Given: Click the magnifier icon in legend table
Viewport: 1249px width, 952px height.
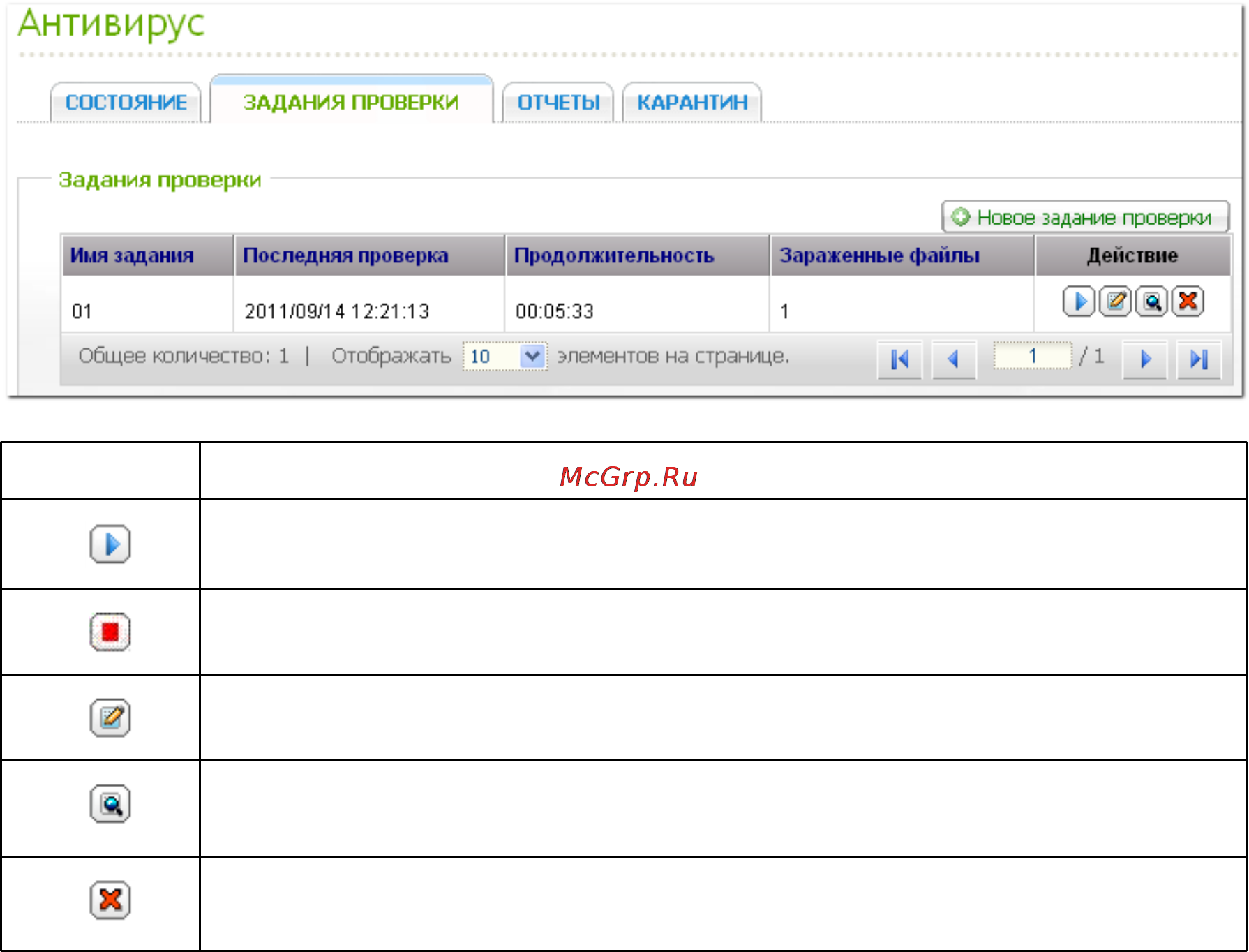Looking at the screenshot, I should coord(110,804).
